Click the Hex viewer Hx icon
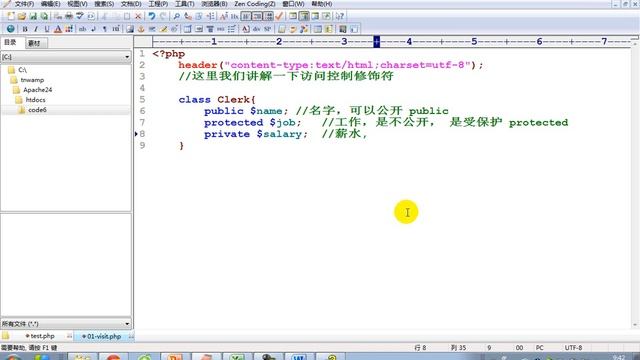The width and height of the screenshot is (640, 360). pos(235,16)
